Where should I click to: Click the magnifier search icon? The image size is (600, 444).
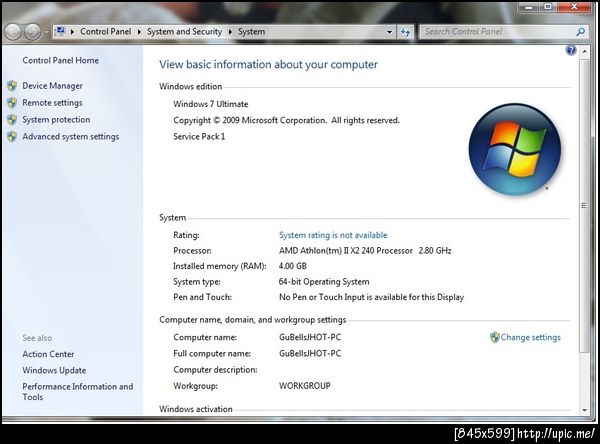[580, 32]
